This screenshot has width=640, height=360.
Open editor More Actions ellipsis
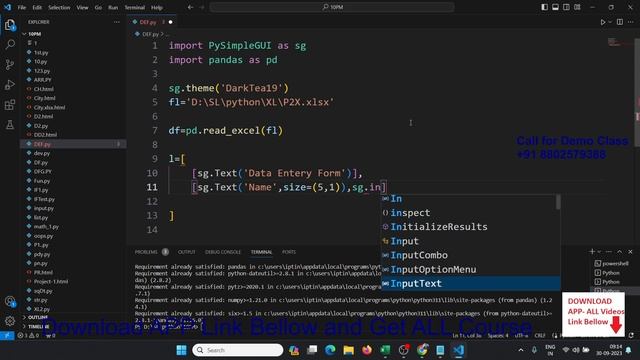[x=631, y=22]
